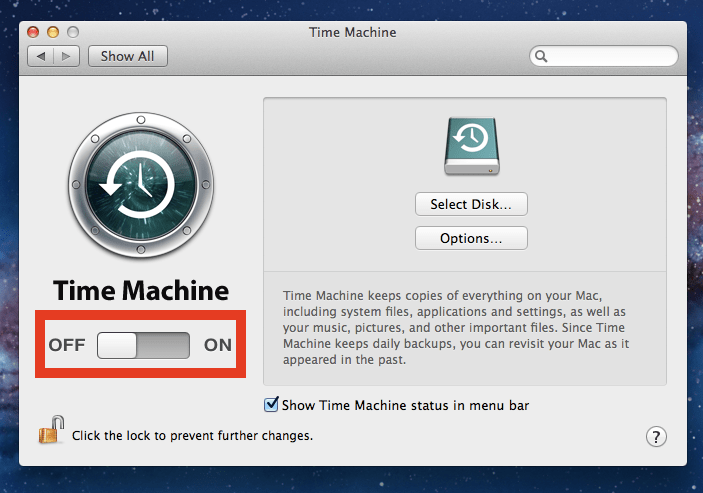Click the slider knob on the switch
Viewport: 703px width, 493px height.
click(x=117, y=345)
